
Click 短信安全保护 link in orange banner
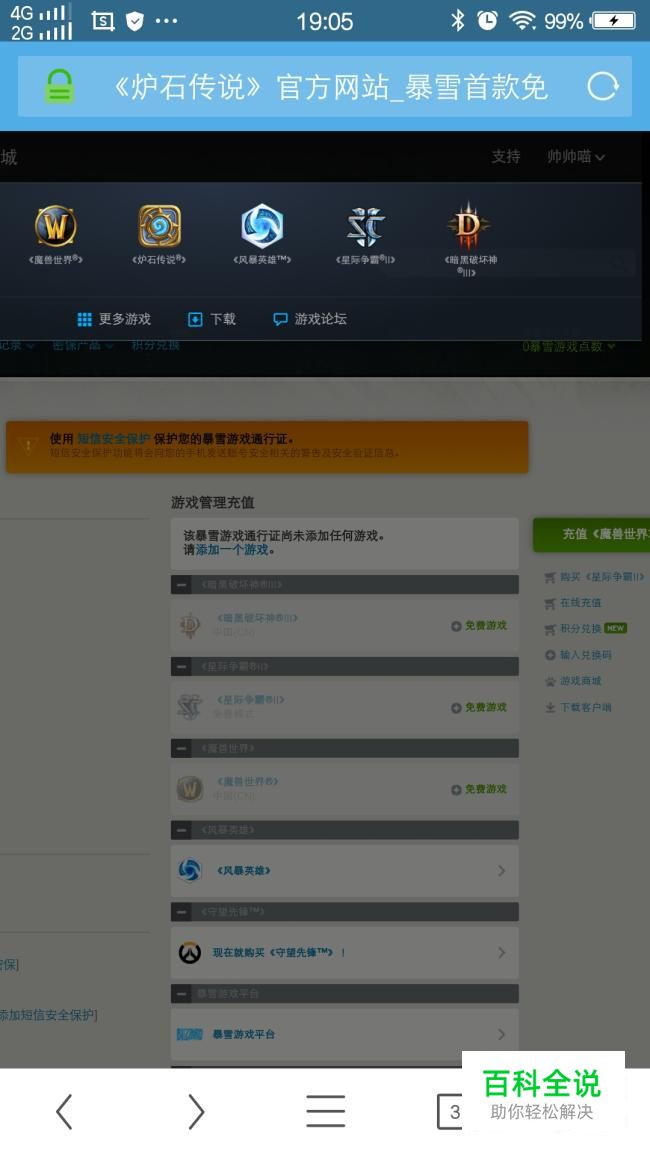click(113, 438)
